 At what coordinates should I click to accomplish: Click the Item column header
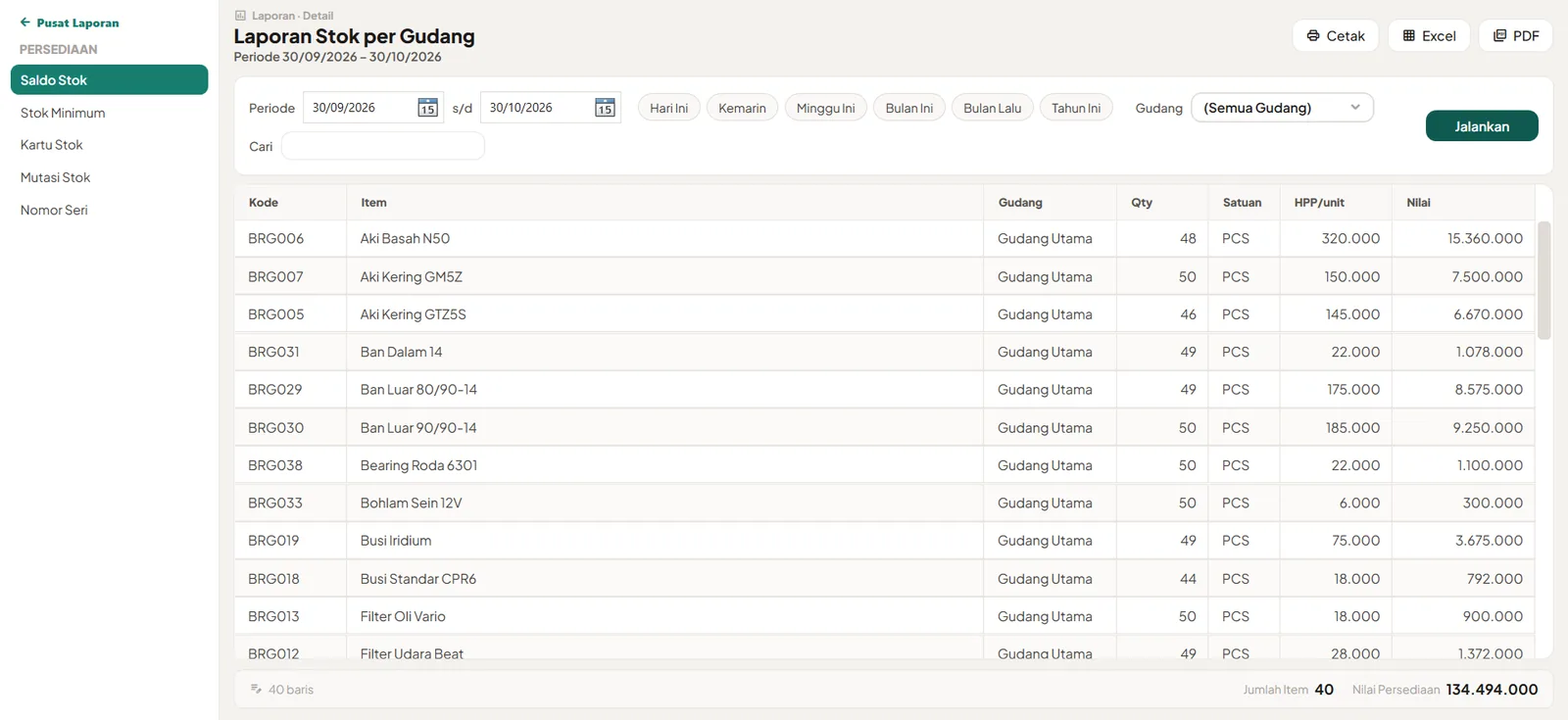pos(665,203)
